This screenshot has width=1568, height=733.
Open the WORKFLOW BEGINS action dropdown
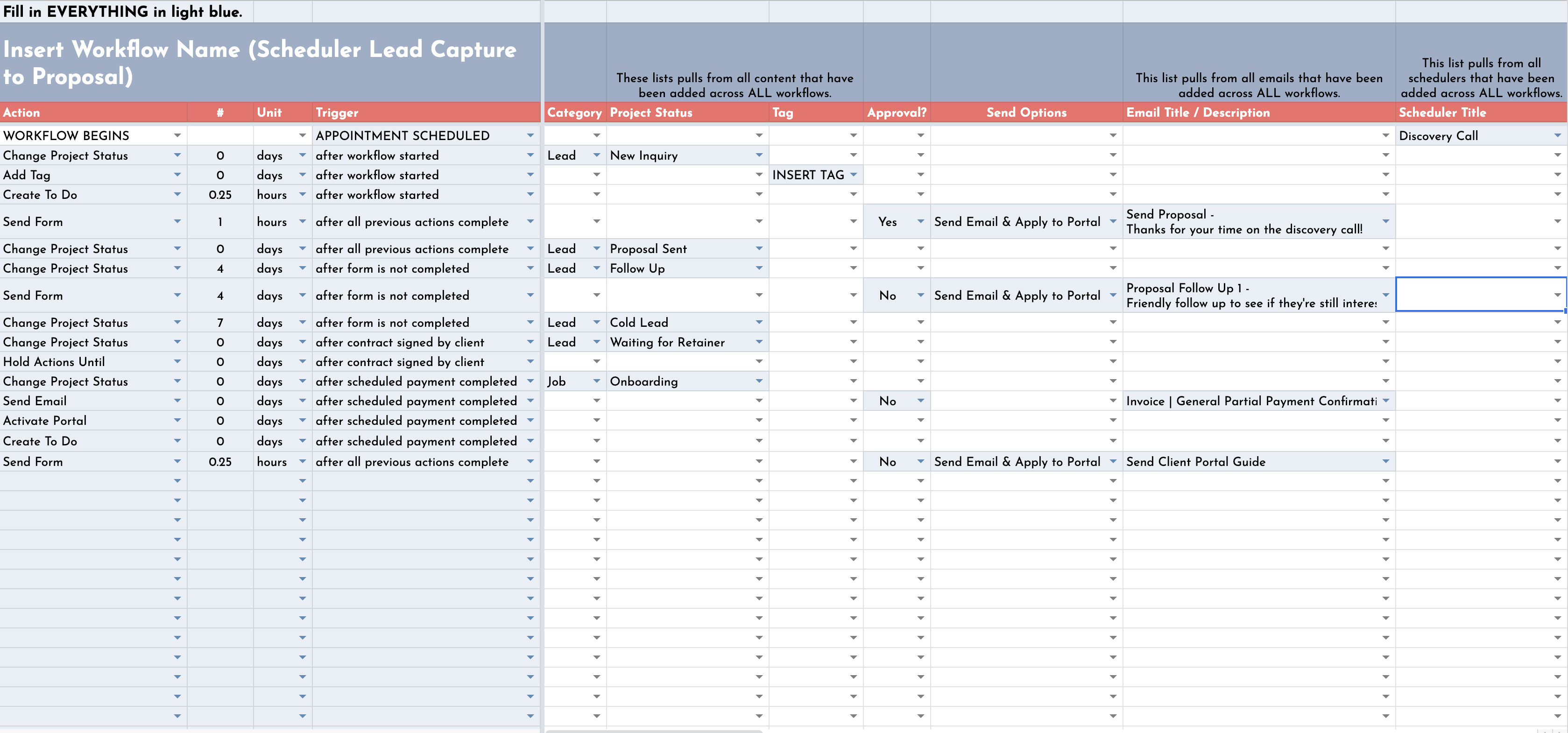click(x=177, y=136)
